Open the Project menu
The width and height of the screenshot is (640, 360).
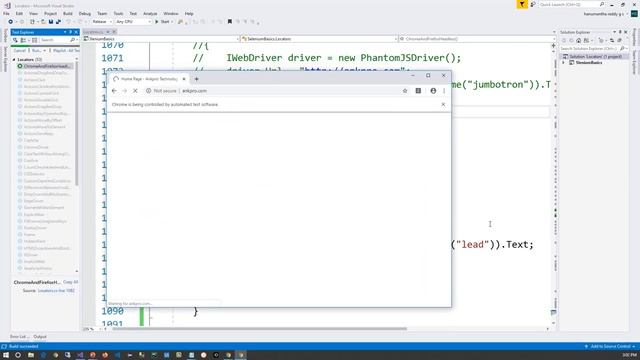(51, 13)
